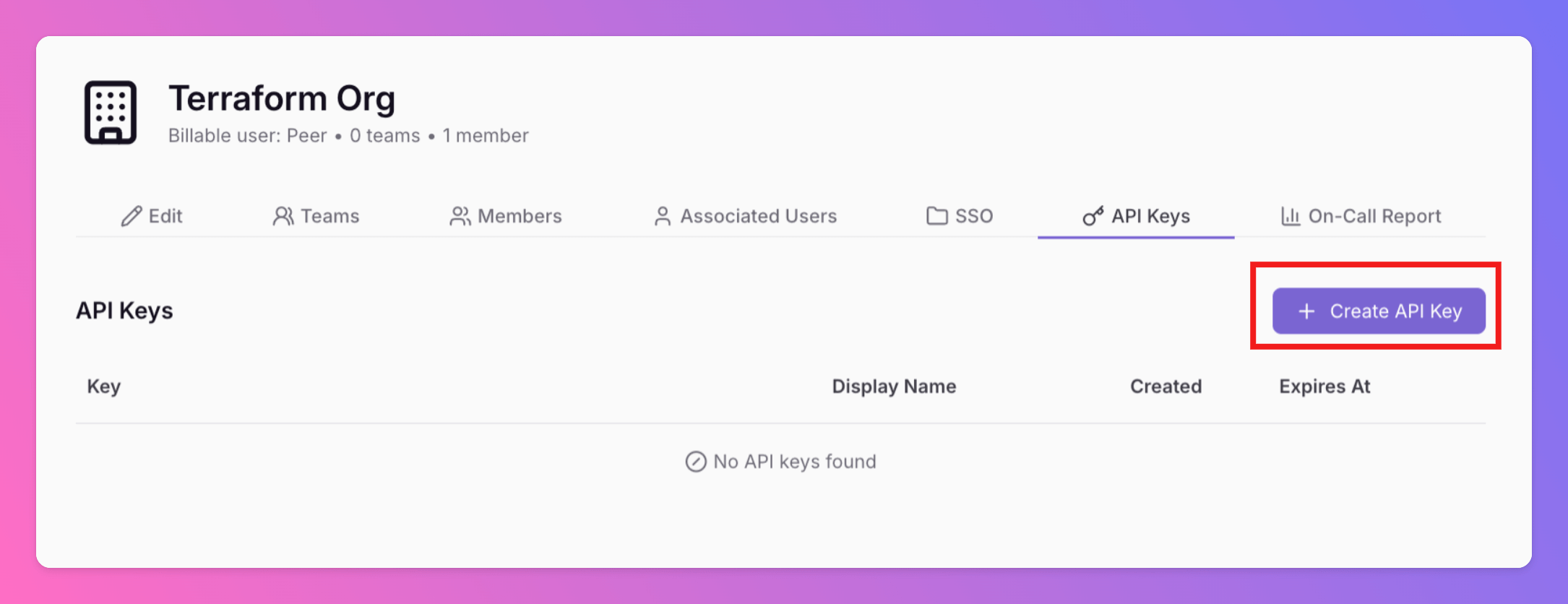
Task: Click the Created column header
Action: 1166,387
